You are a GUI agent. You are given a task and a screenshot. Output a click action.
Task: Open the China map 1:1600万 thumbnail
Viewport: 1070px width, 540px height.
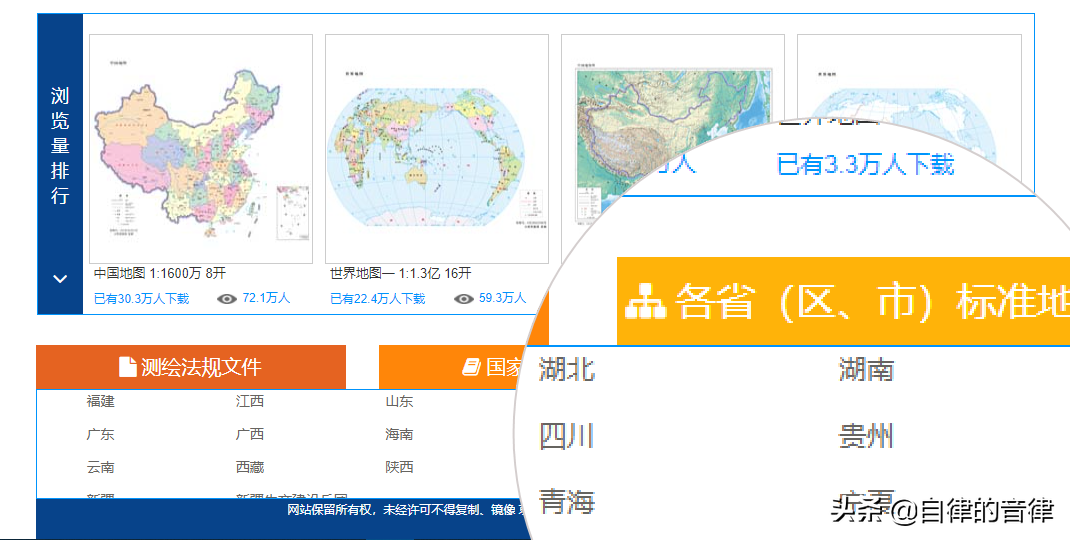pyautogui.click(x=201, y=149)
